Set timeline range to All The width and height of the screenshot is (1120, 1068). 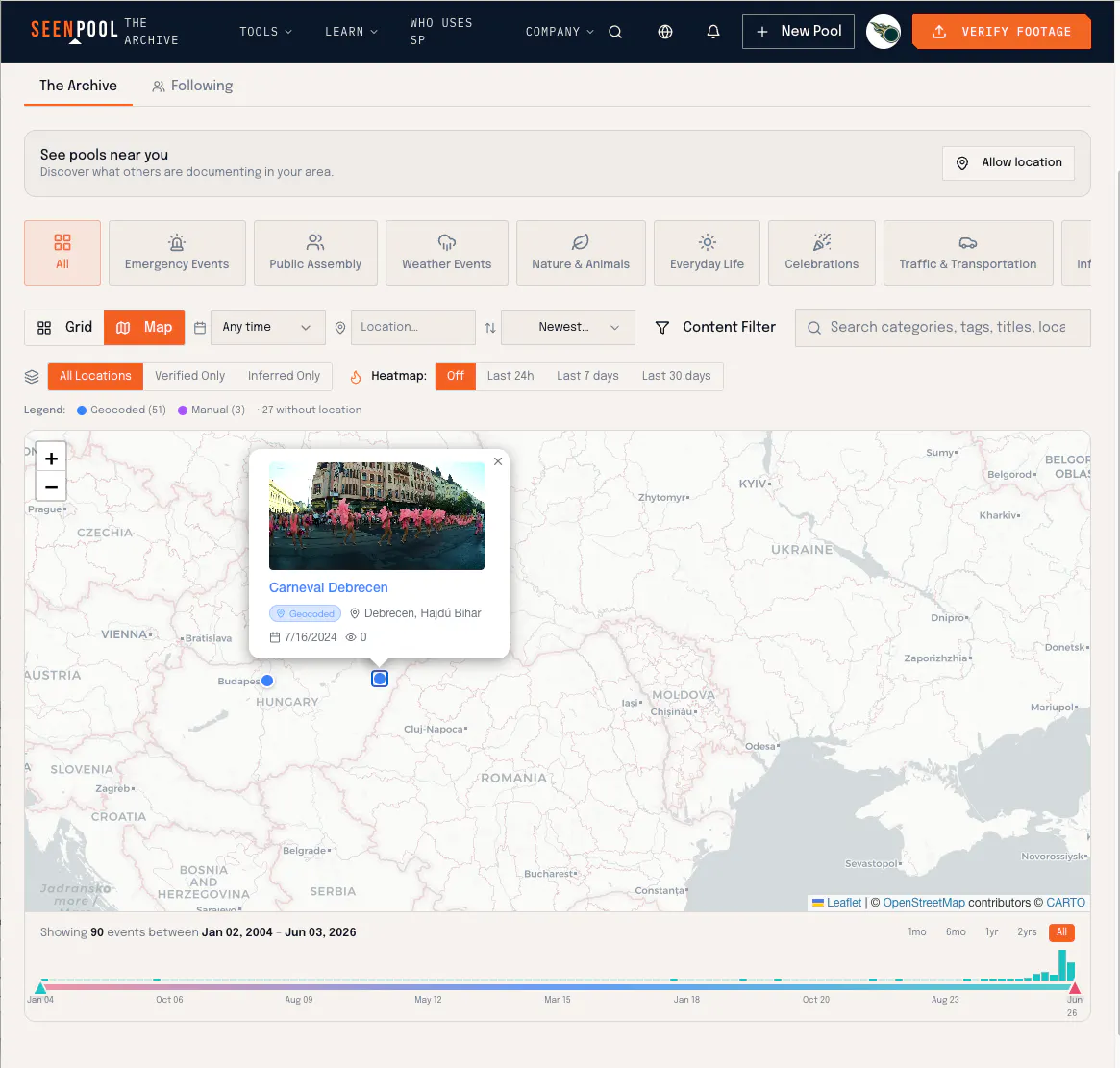[1061, 932]
